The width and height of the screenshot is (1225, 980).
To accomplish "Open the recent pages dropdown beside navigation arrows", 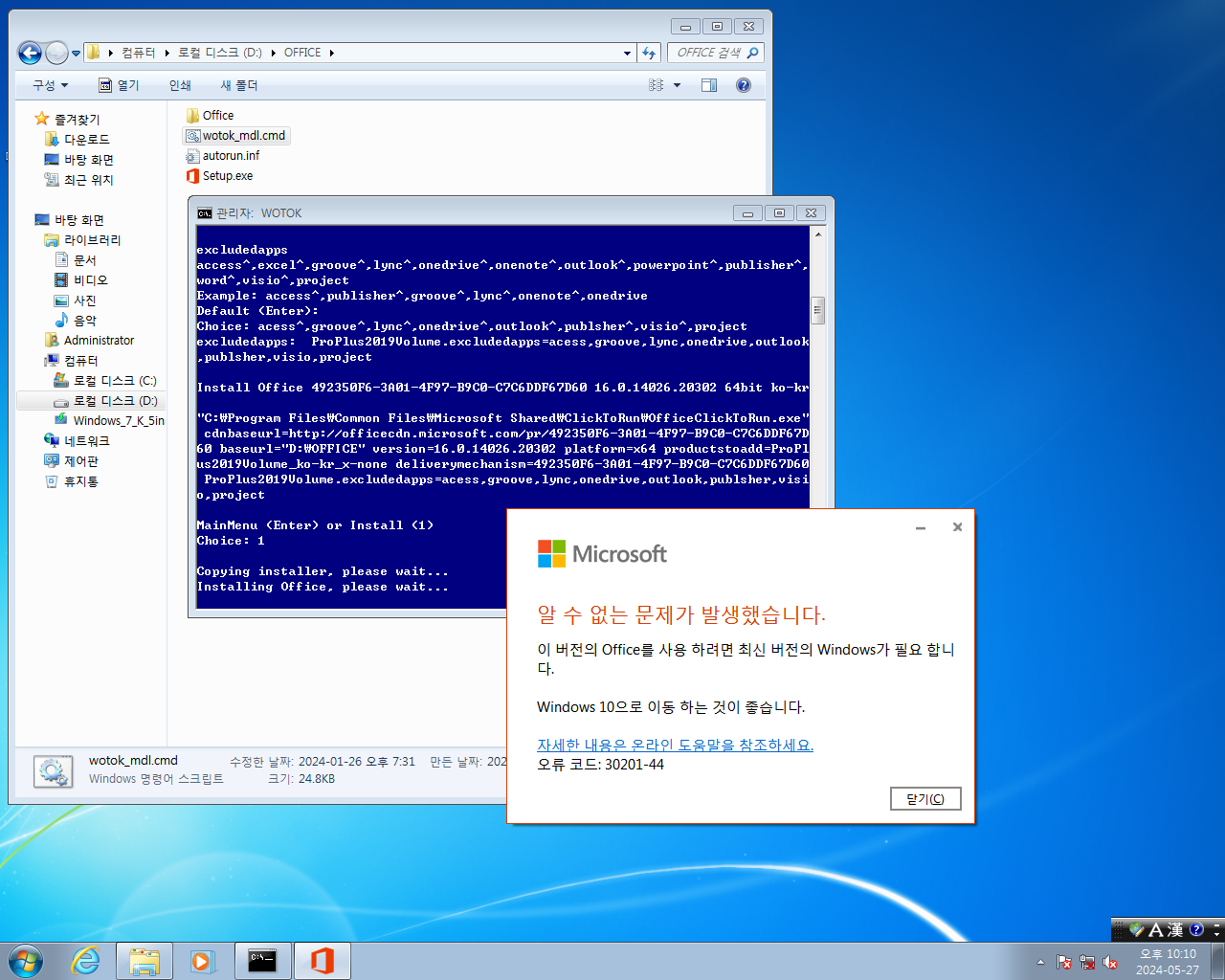I will pyautogui.click(x=77, y=53).
